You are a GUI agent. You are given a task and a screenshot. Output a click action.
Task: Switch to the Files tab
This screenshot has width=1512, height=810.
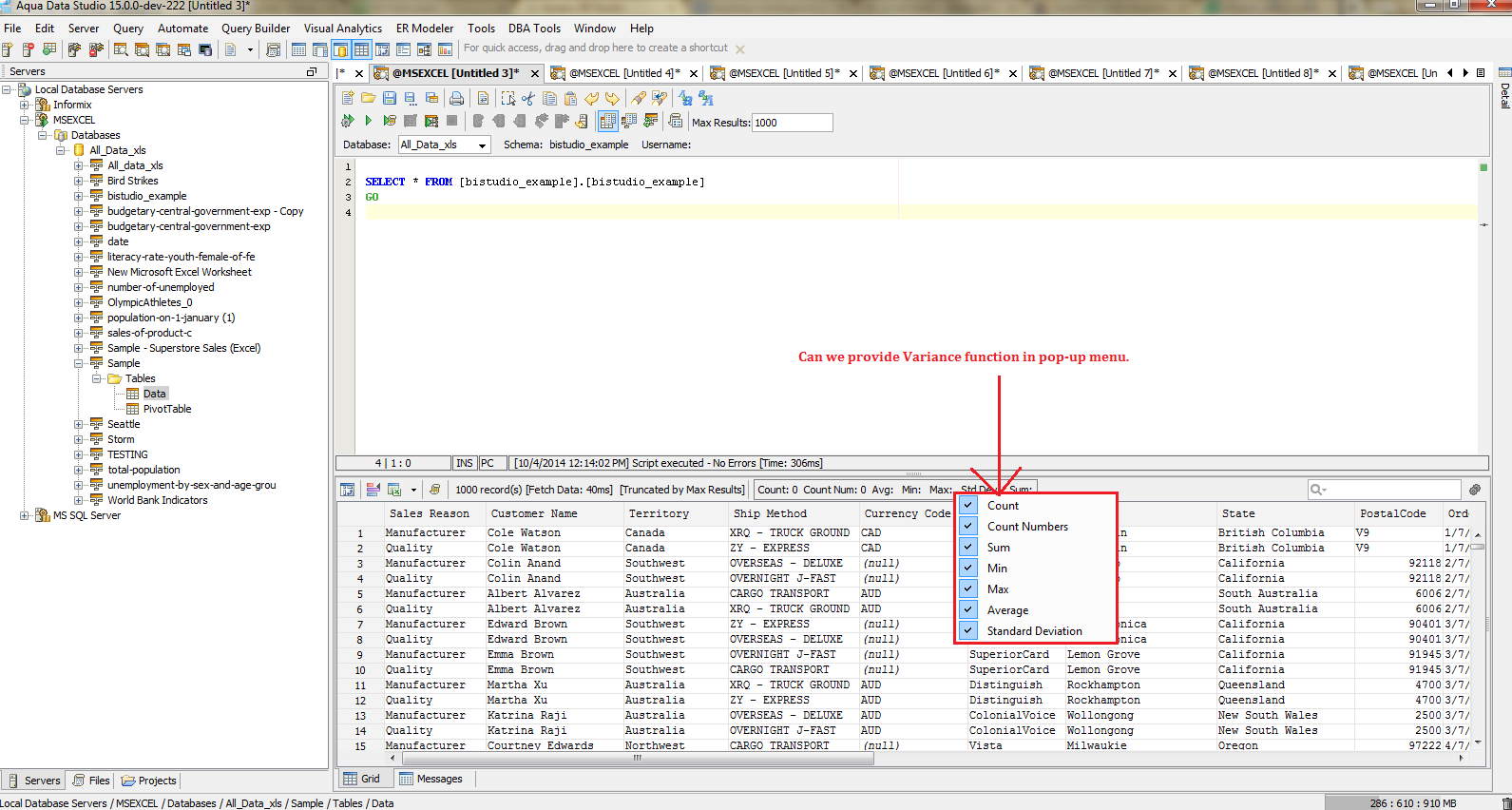point(91,781)
